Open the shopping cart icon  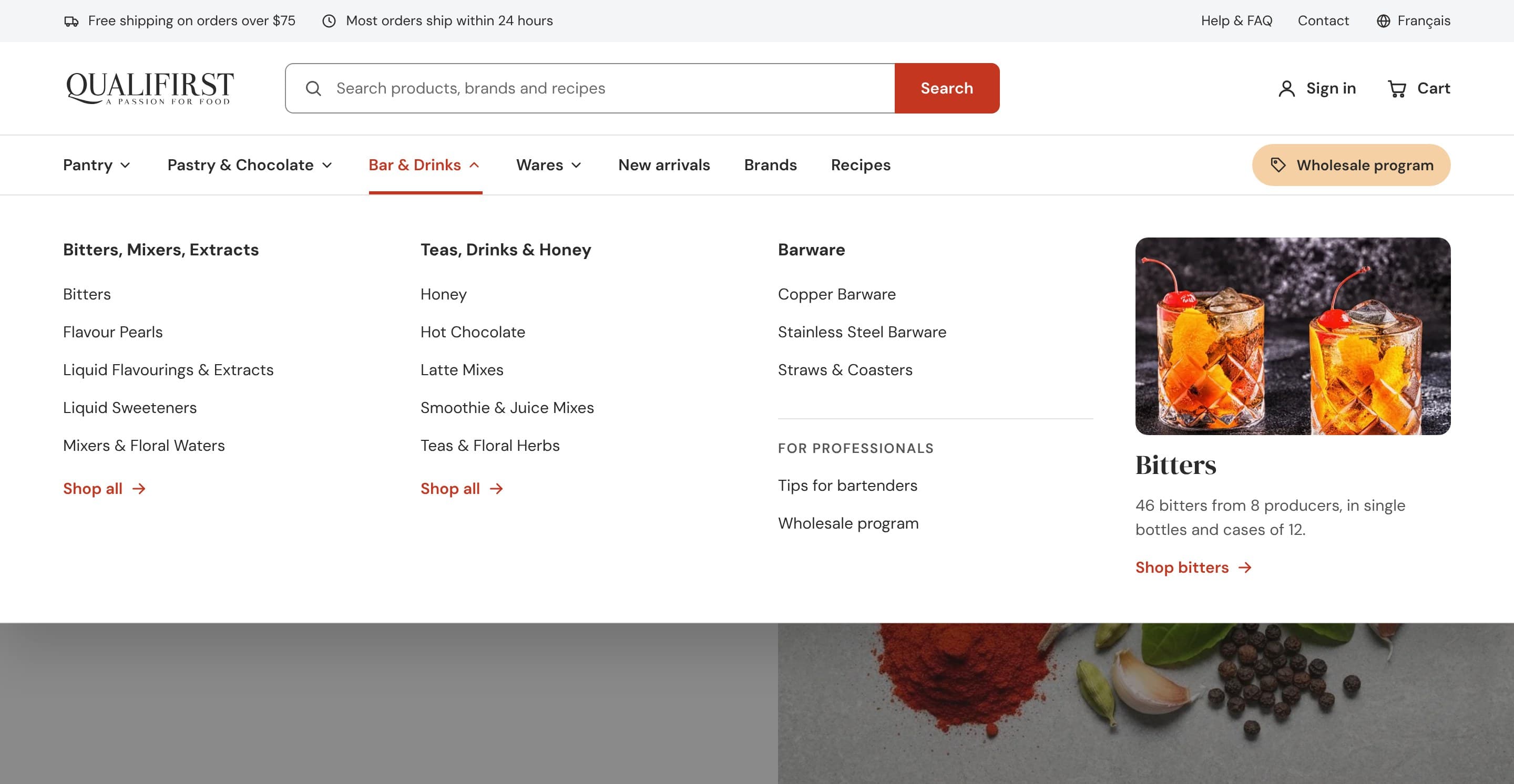(x=1397, y=89)
